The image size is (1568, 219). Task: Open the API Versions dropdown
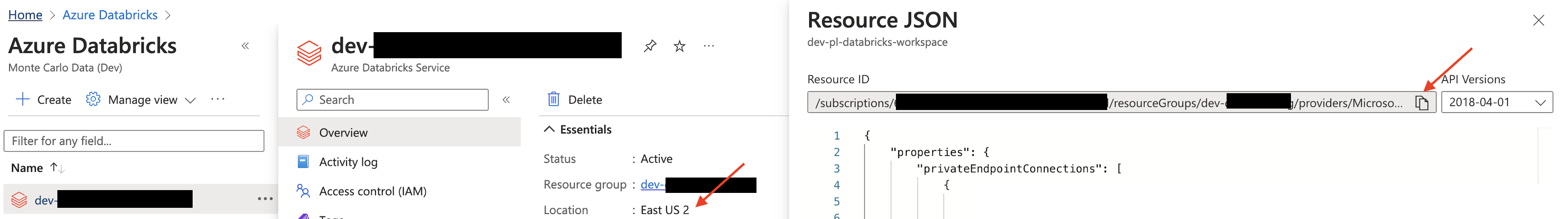[1496, 102]
